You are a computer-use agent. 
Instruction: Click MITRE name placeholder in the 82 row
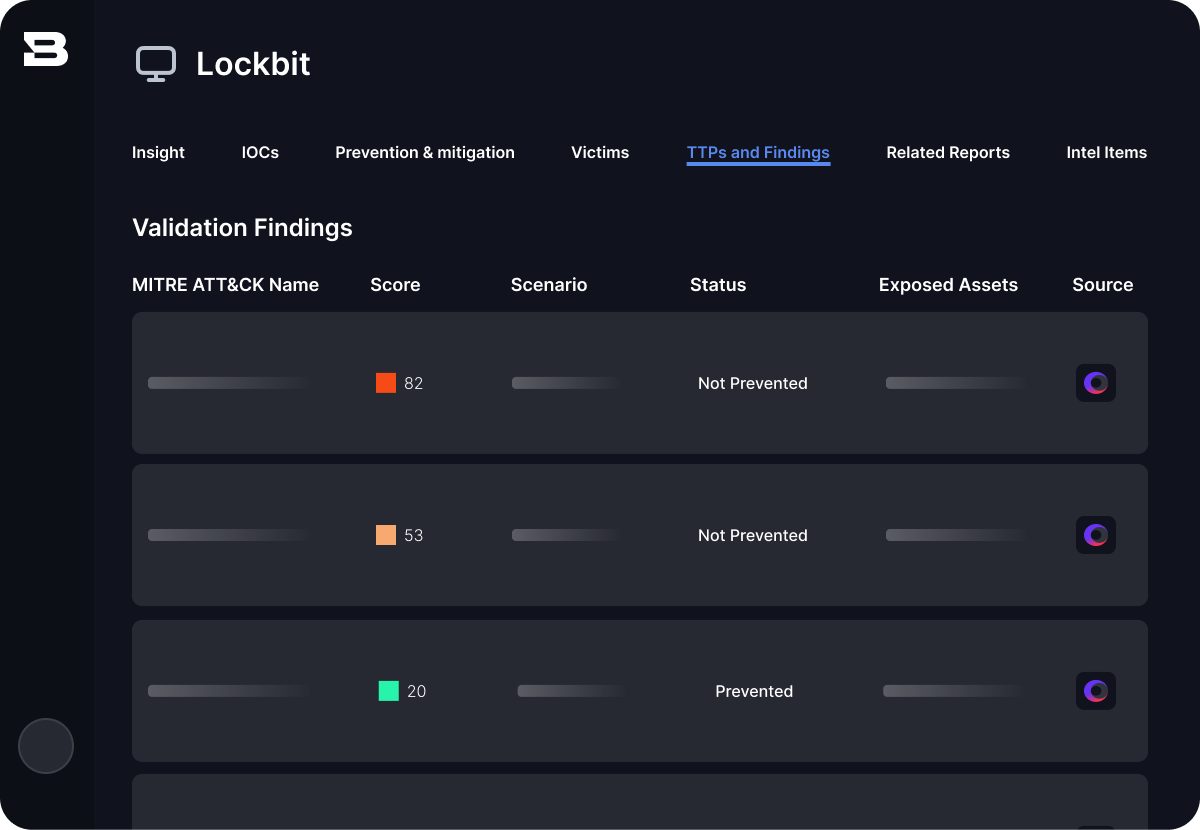(x=229, y=383)
